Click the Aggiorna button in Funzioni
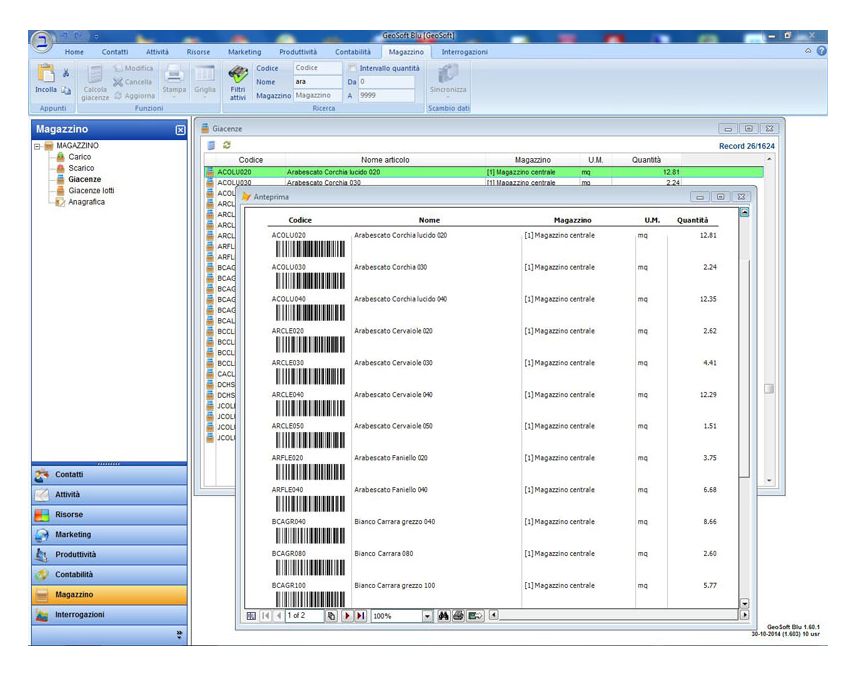The height and width of the screenshot is (677, 856). pos(135,96)
